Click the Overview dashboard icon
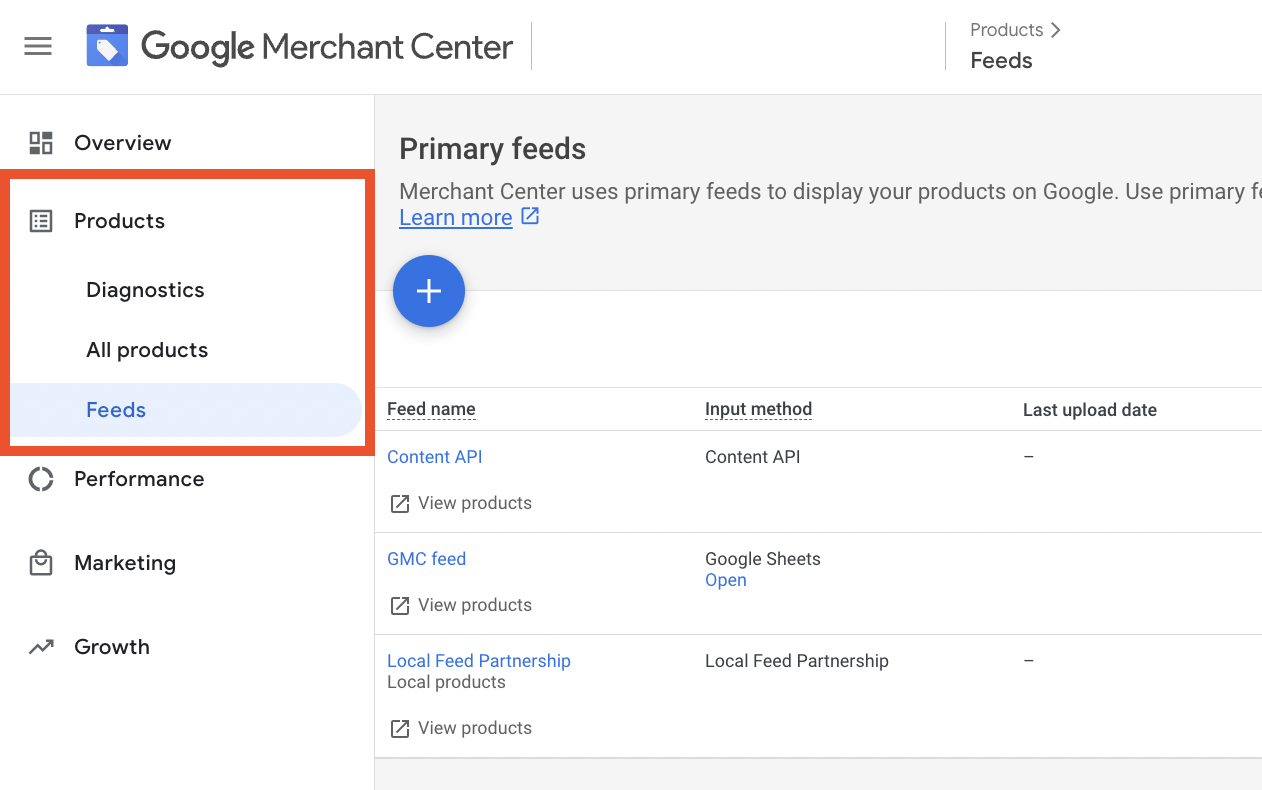The image size is (1262, 790). 41,143
